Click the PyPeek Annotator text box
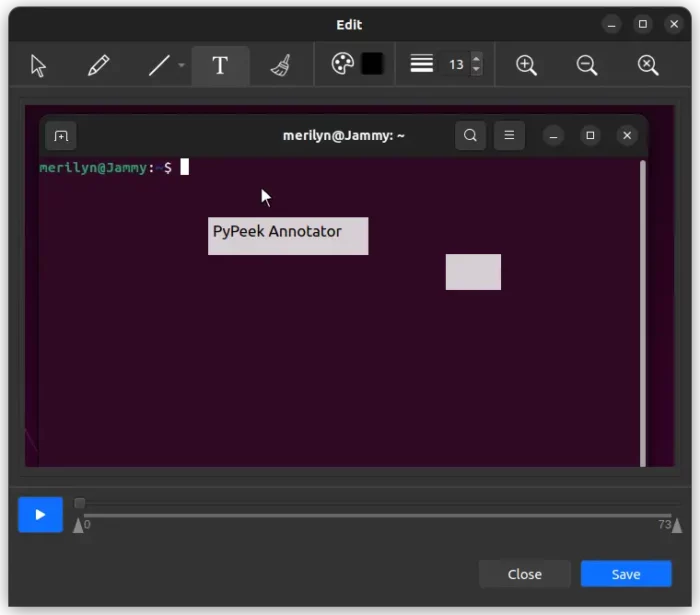The height and width of the screenshot is (615, 700). [288, 236]
